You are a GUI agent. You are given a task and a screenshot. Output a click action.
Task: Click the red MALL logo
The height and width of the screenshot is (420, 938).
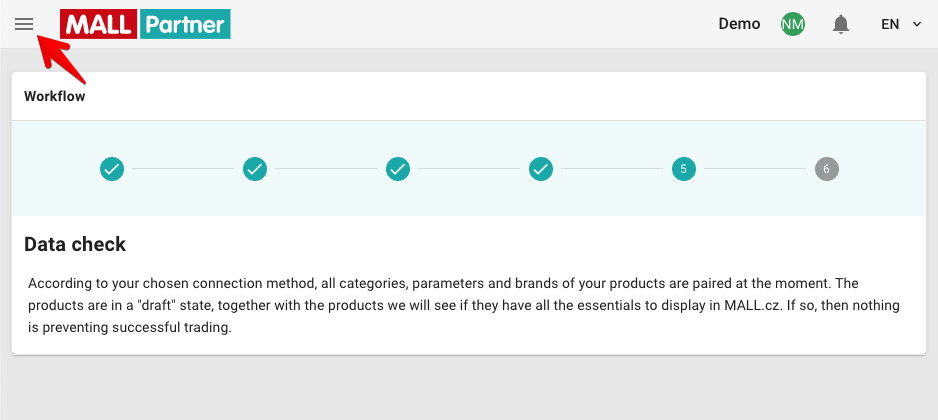click(99, 24)
